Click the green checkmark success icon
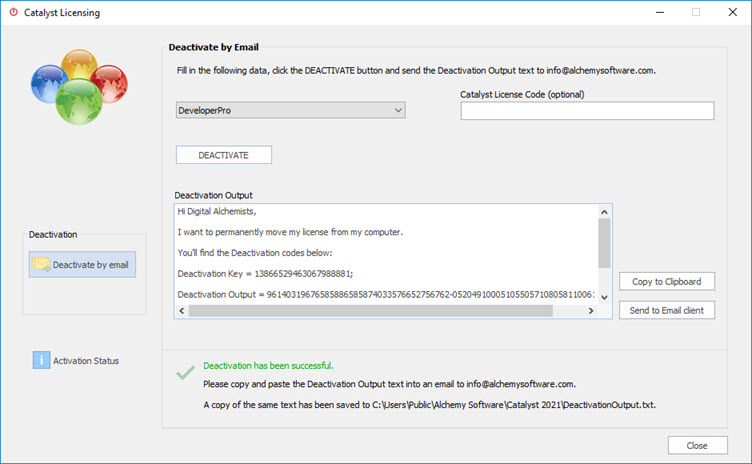The height and width of the screenshot is (464, 752). tap(185, 372)
